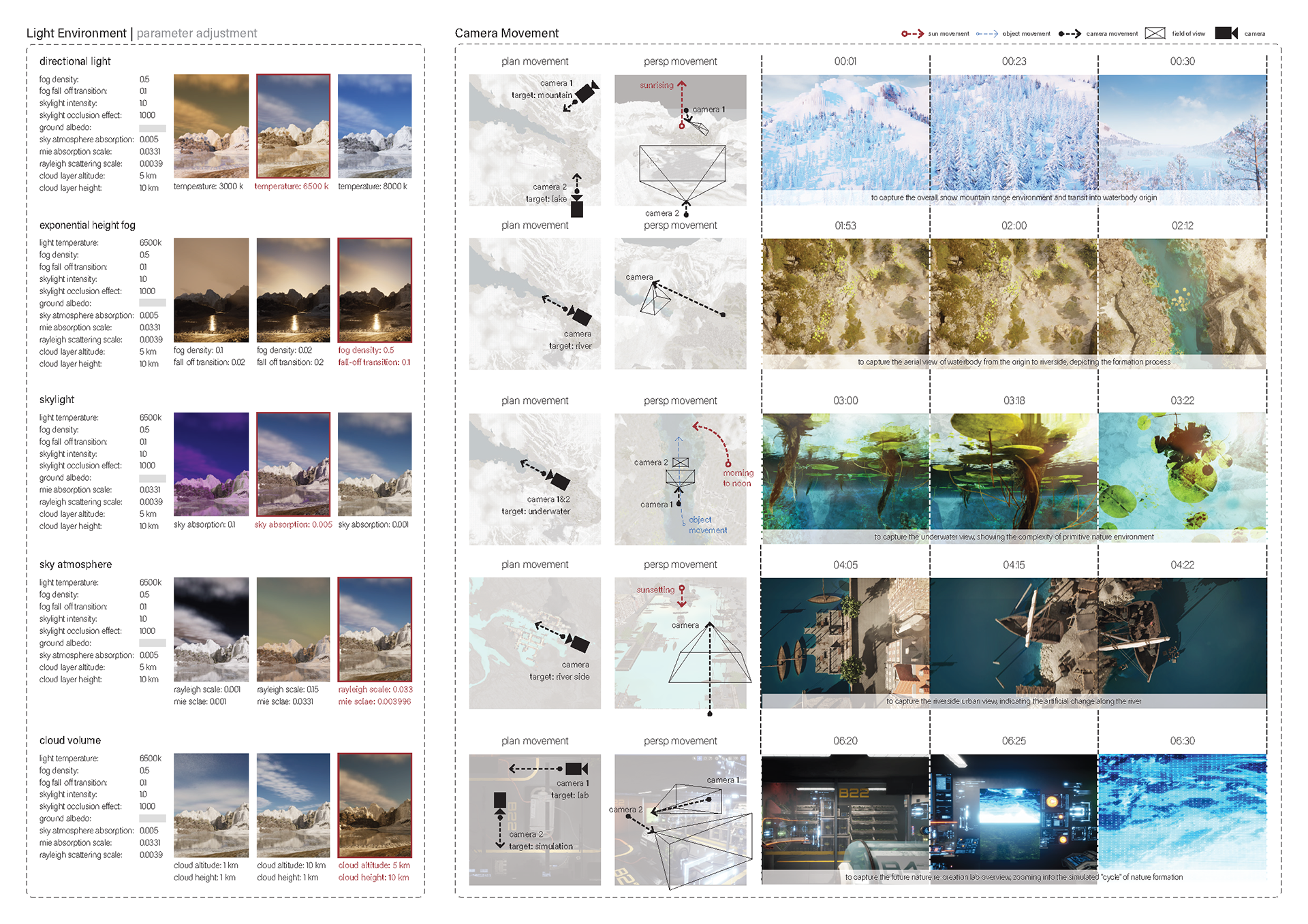The width and height of the screenshot is (1308, 924).
Task: Click the directional light ground albedo swatch
Action: [153, 128]
